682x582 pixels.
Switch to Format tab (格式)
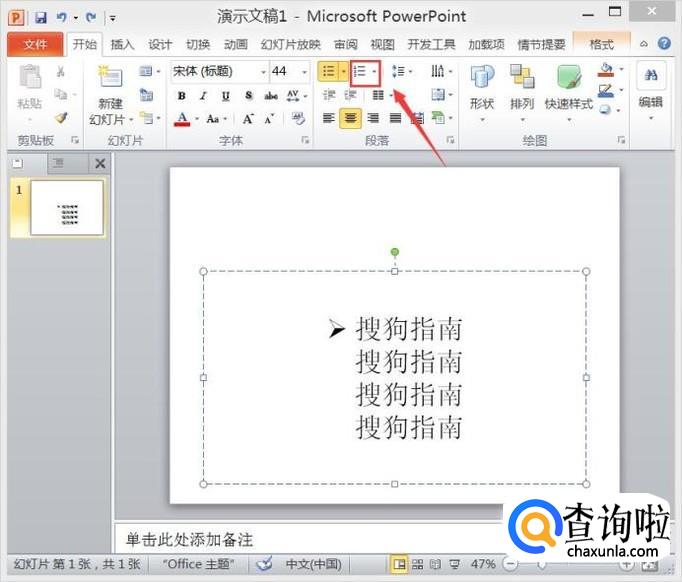point(602,44)
